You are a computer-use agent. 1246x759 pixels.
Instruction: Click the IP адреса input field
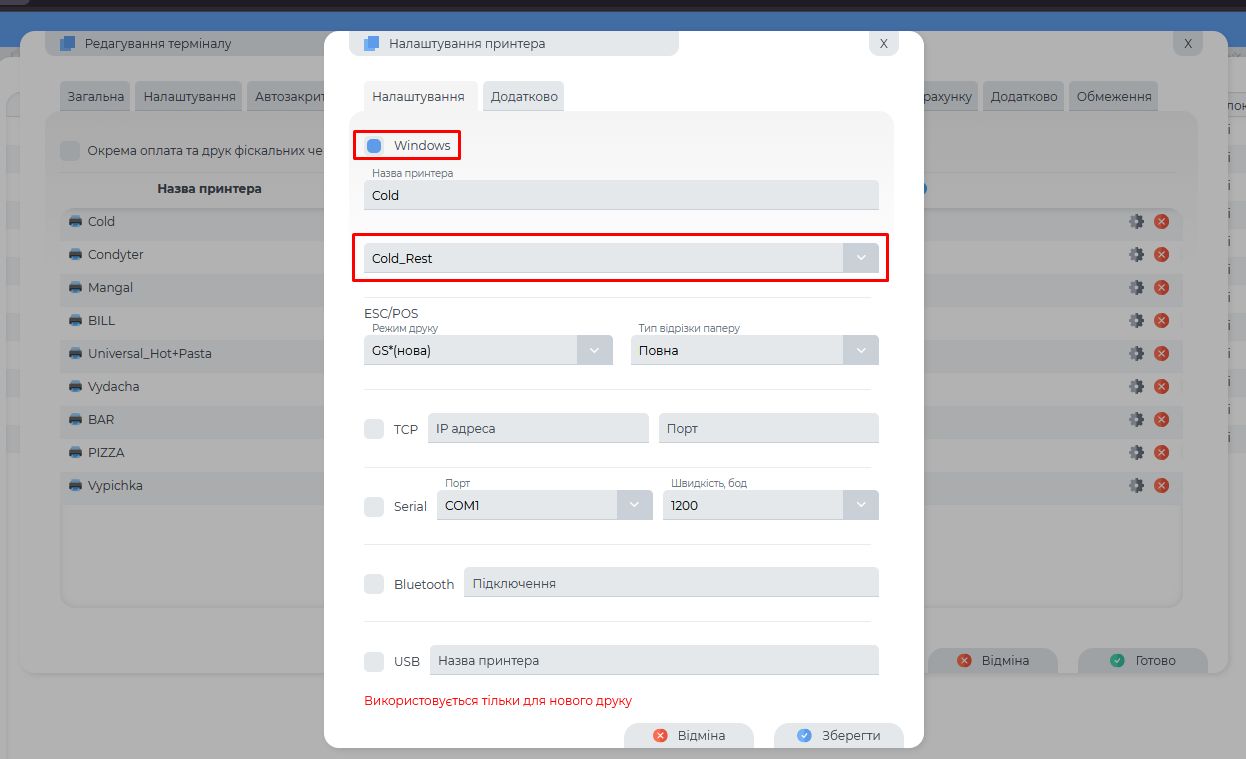[538, 429]
